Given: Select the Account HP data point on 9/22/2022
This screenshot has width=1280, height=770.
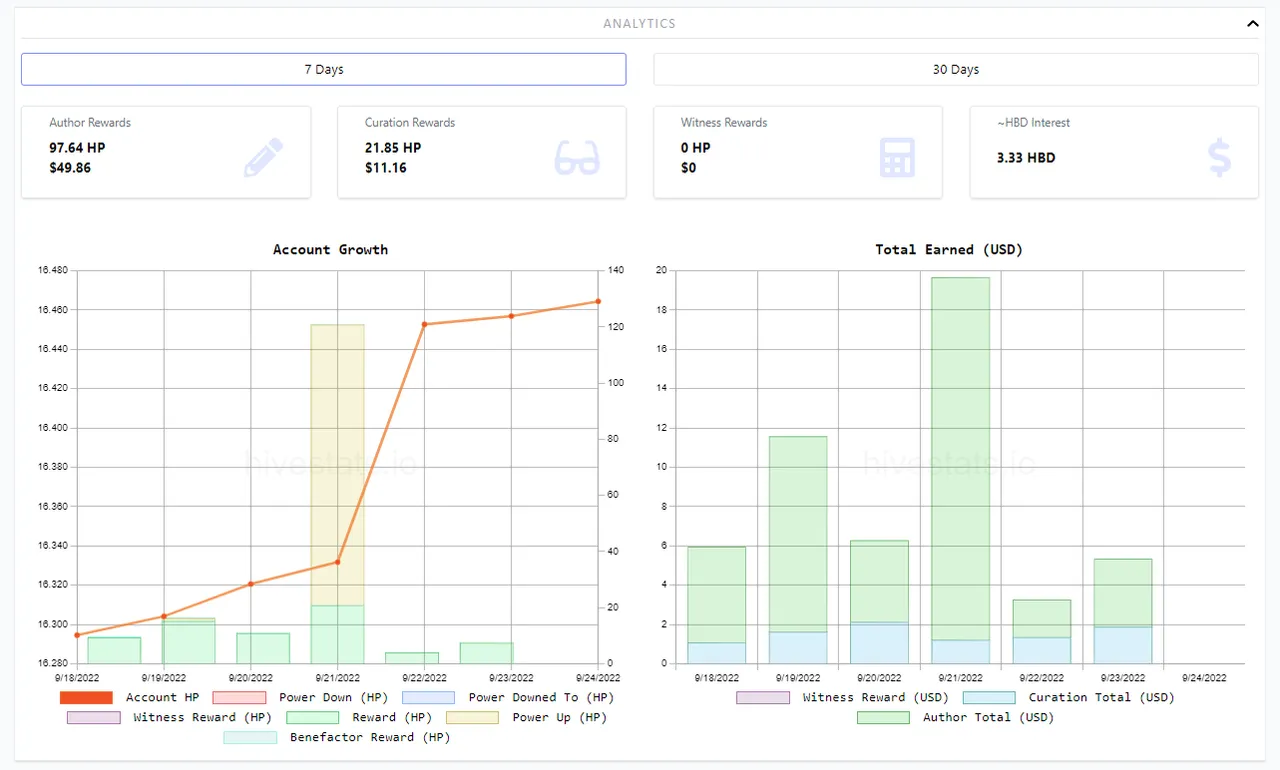Looking at the screenshot, I should point(424,324).
